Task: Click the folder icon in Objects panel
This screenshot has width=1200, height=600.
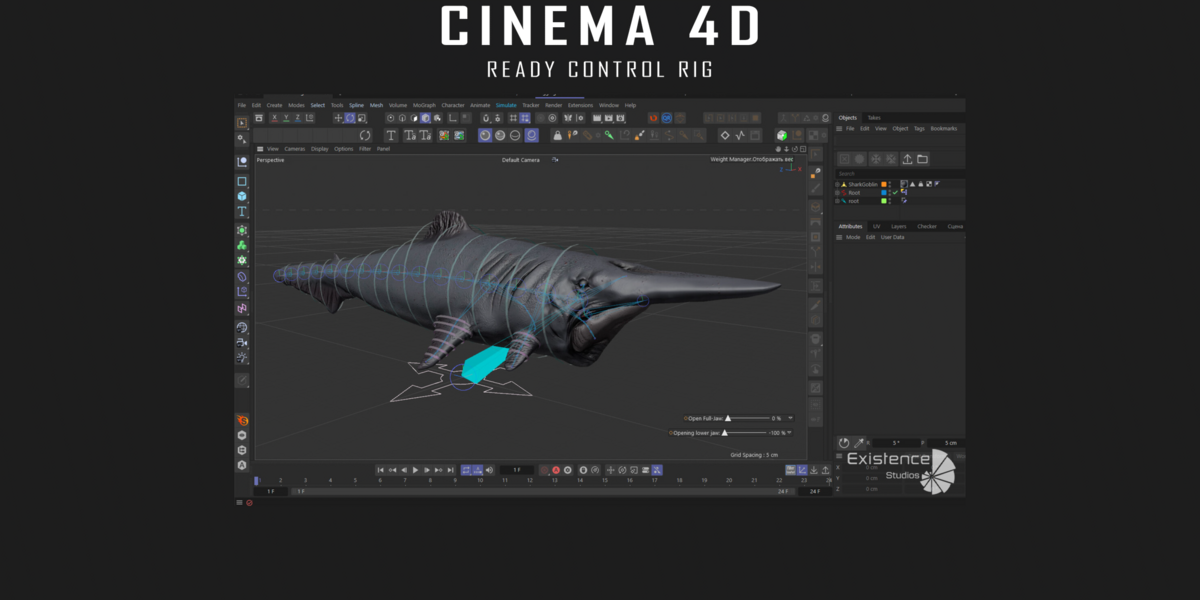Action: (922, 159)
